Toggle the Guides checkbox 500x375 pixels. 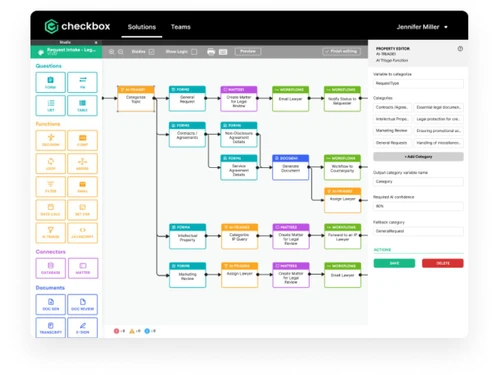point(151,52)
